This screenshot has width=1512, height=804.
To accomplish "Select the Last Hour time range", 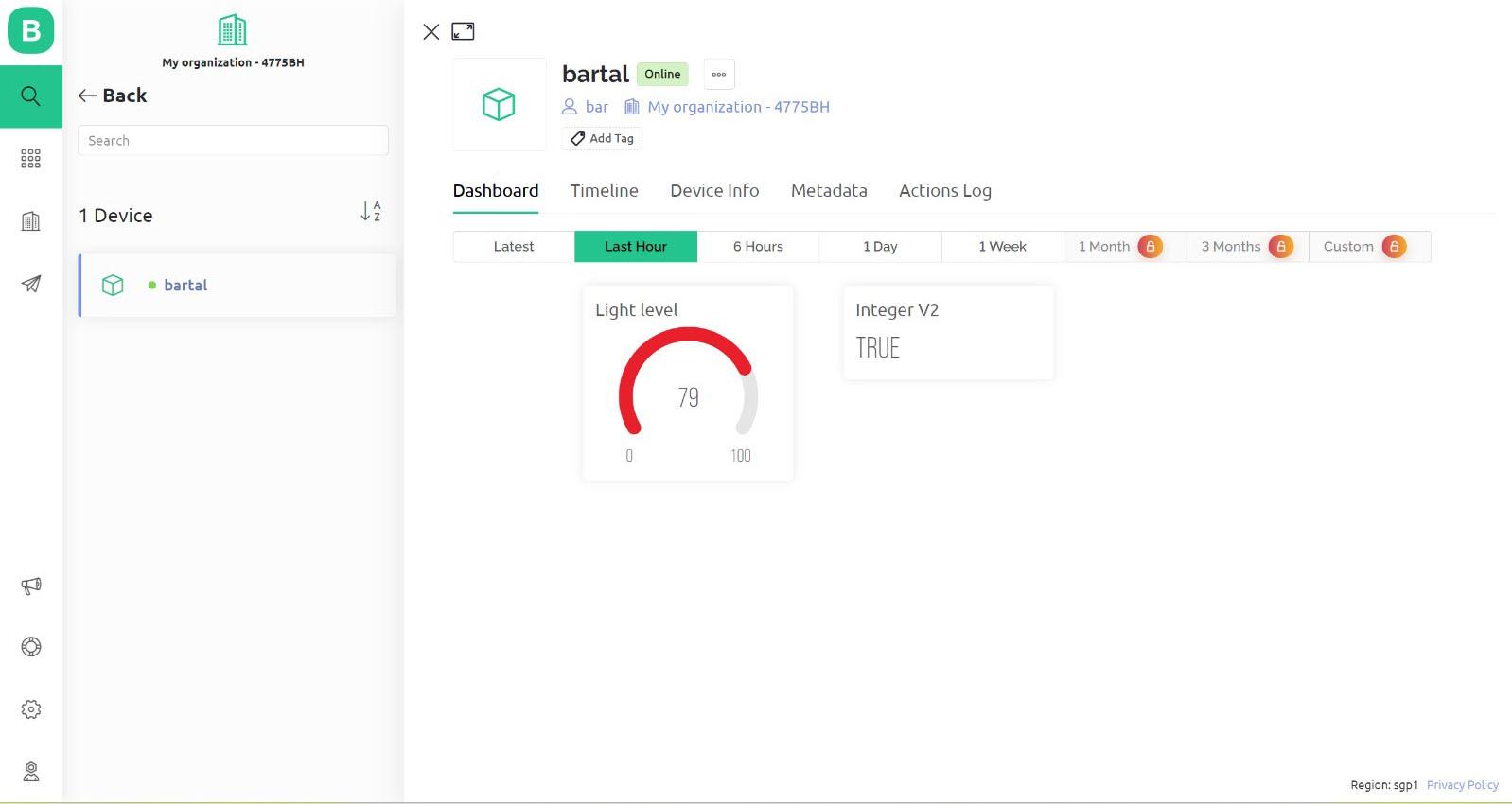I will 636,247.
